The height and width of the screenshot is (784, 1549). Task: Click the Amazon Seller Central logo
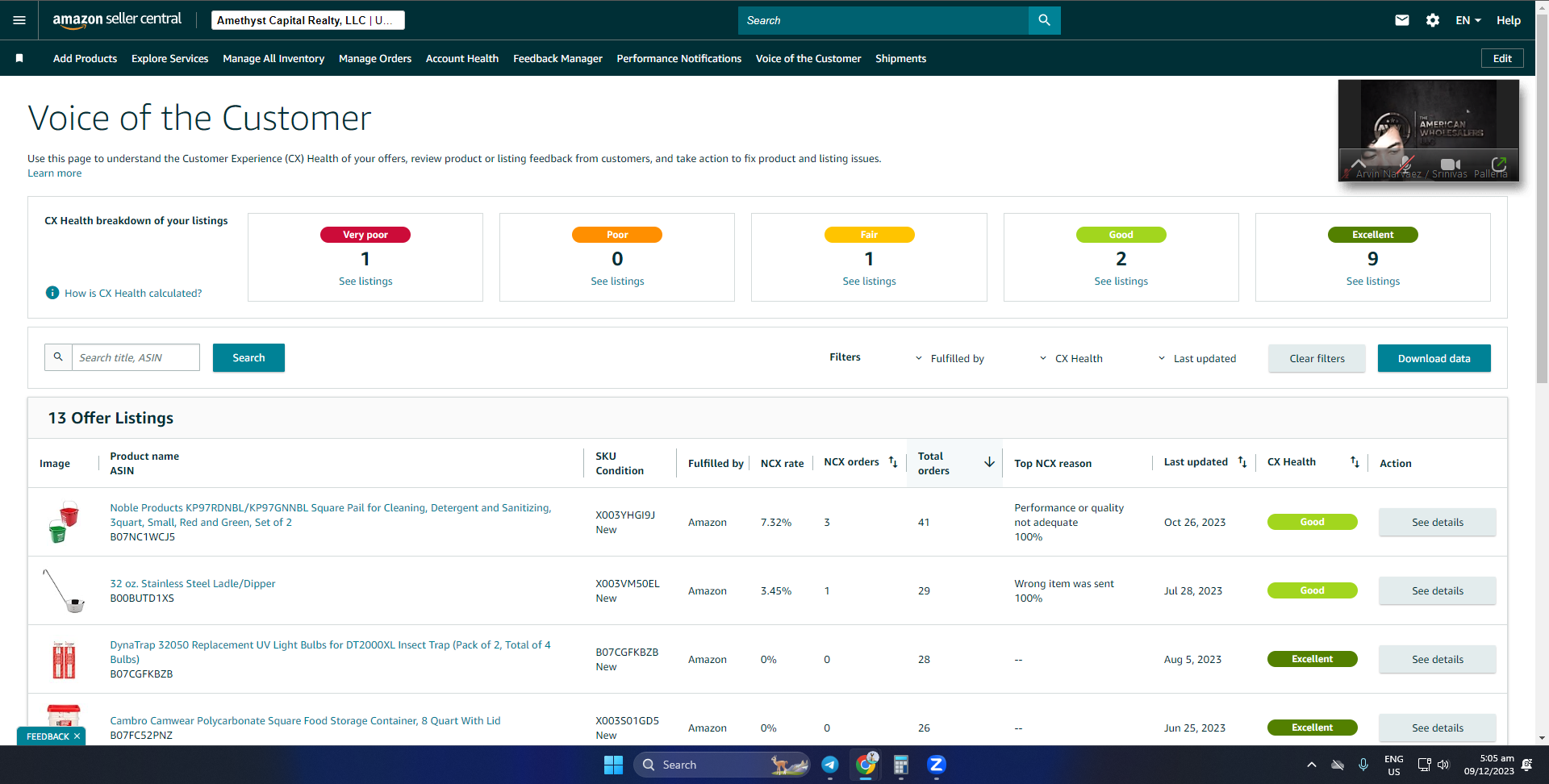[x=117, y=20]
